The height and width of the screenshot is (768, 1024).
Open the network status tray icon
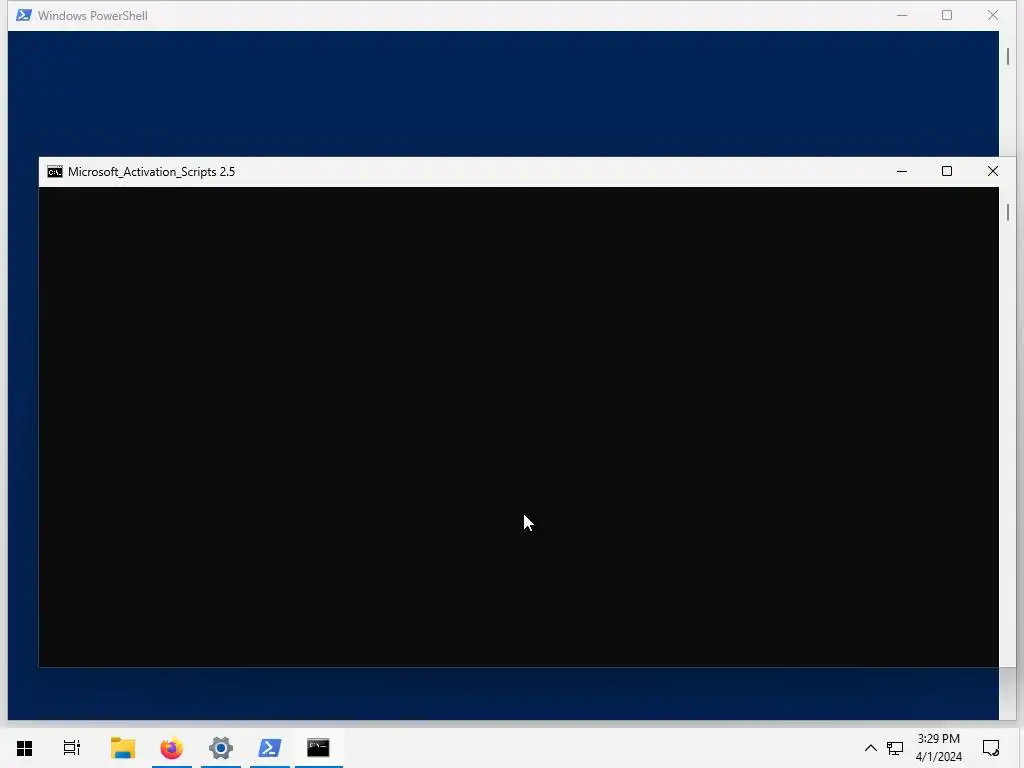pyautogui.click(x=895, y=748)
